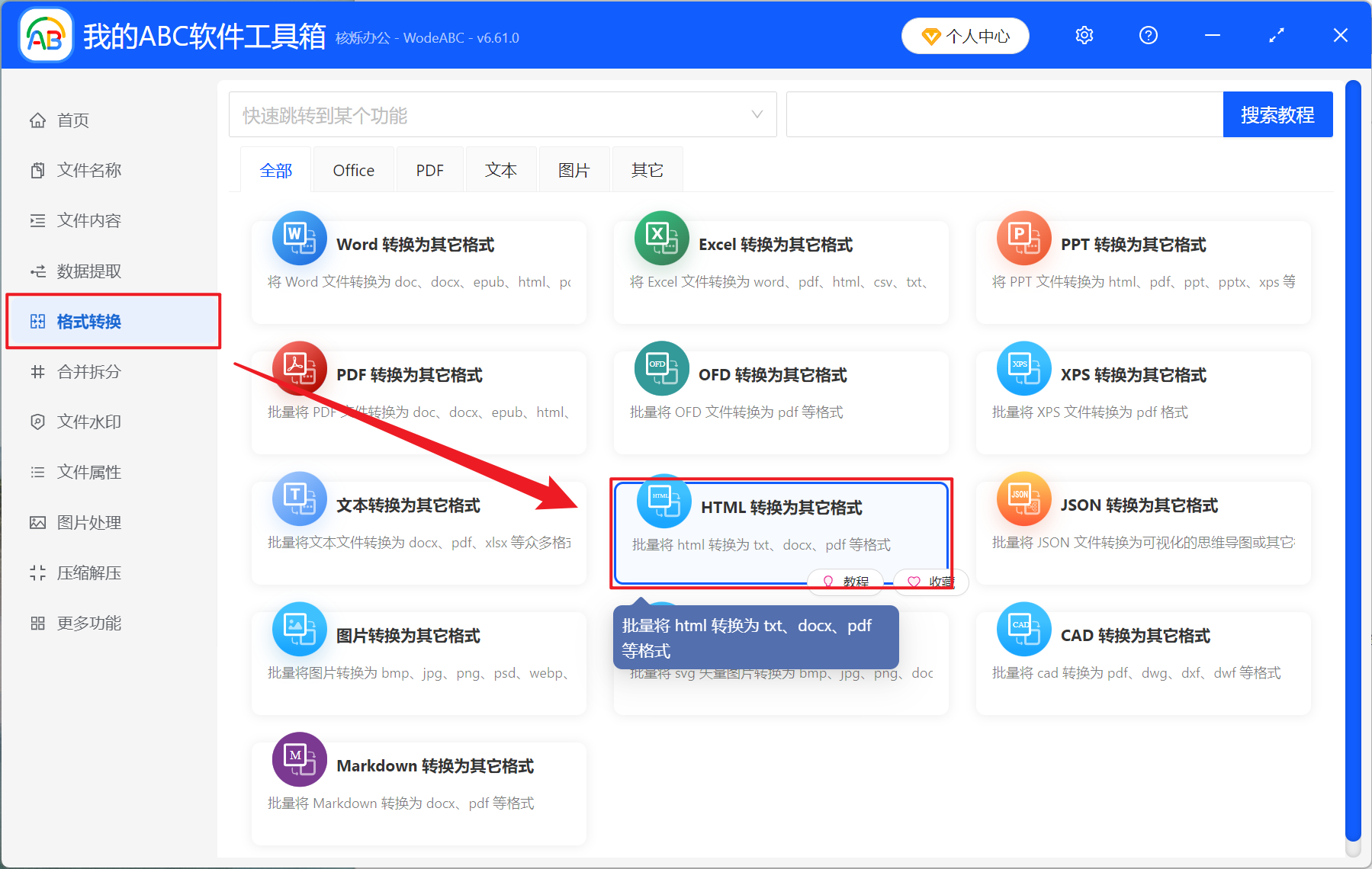This screenshot has width=1372, height=869.
Task: Open 个人中心 user center button
Action: click(x=965, y=36)
